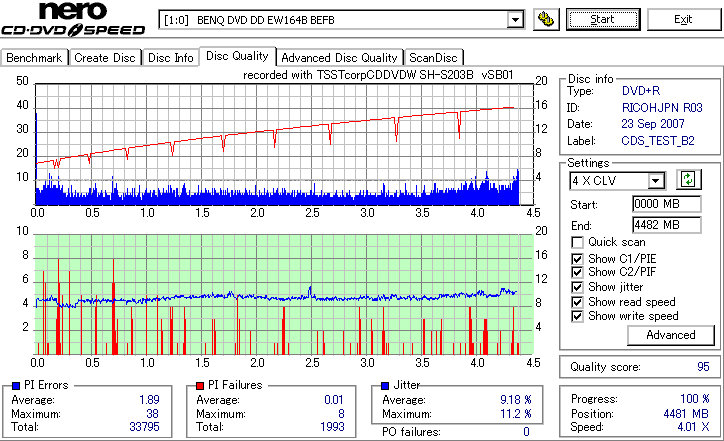Click the Jitter average 9.18 %
The height and width of the screenshot is (441, 724).
(x=515, y=399)
